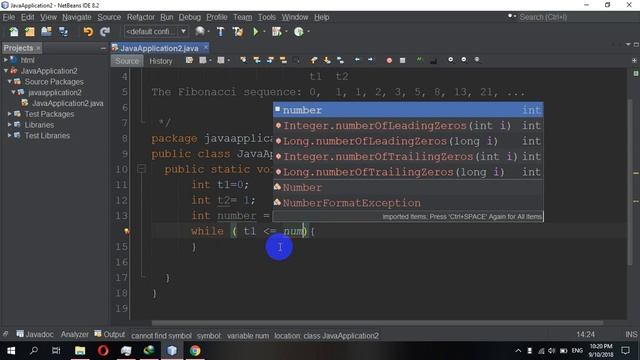
Task: Click the reset zoom magnifier icon
Action: point(477,60)
